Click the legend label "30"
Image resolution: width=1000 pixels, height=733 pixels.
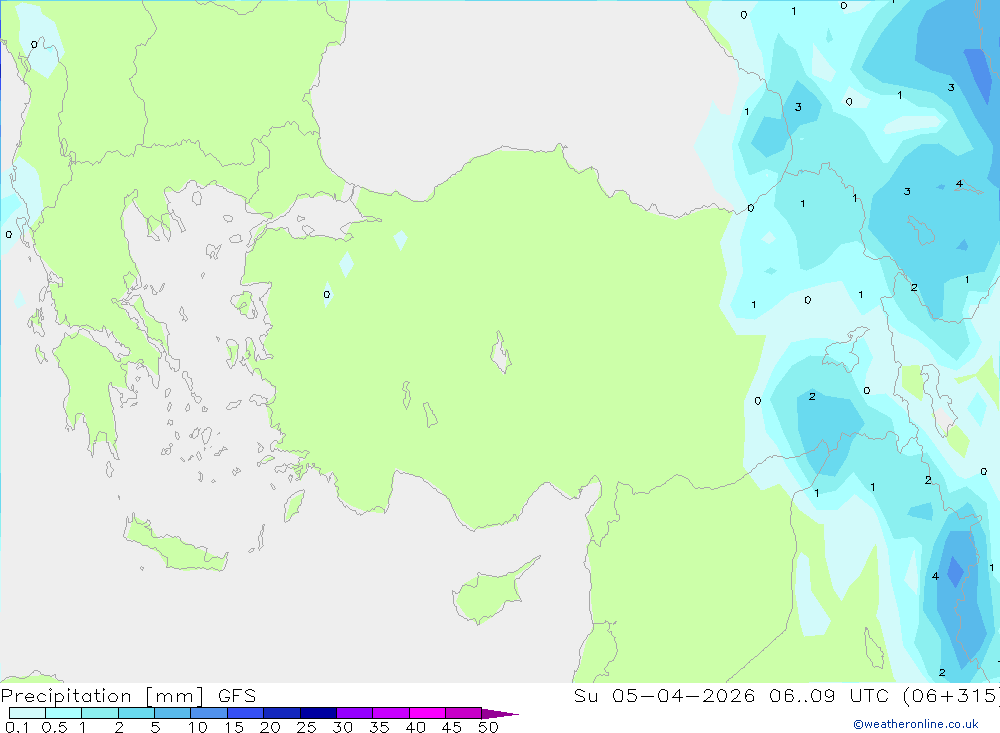(343, 727)
